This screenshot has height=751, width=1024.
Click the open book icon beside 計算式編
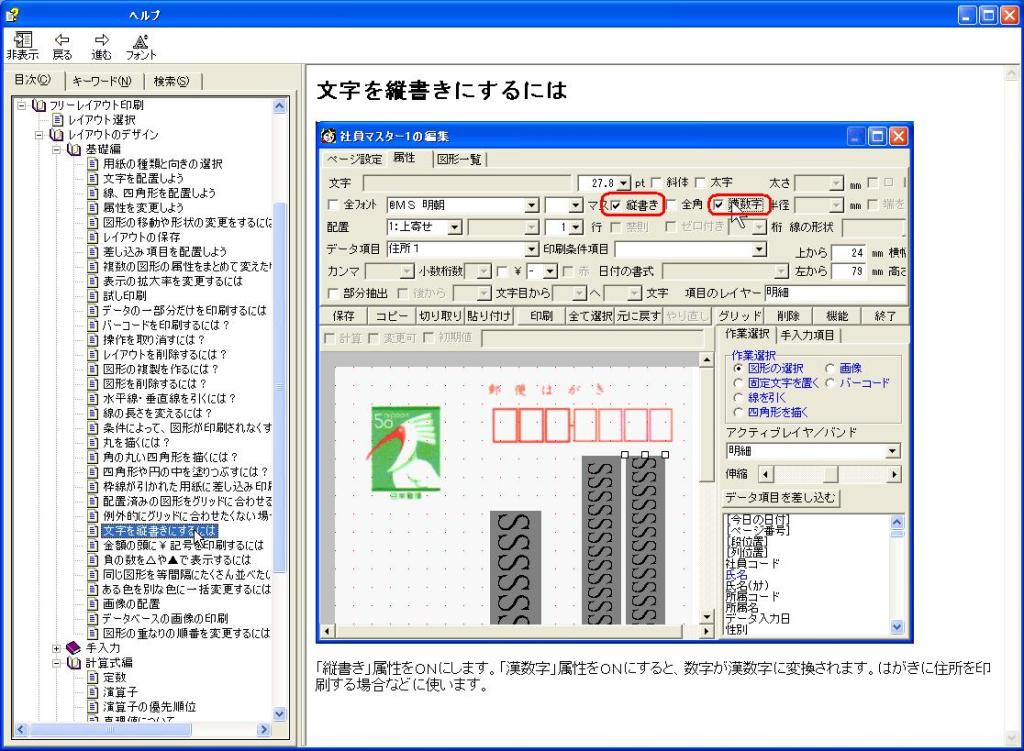pos(74,663)
